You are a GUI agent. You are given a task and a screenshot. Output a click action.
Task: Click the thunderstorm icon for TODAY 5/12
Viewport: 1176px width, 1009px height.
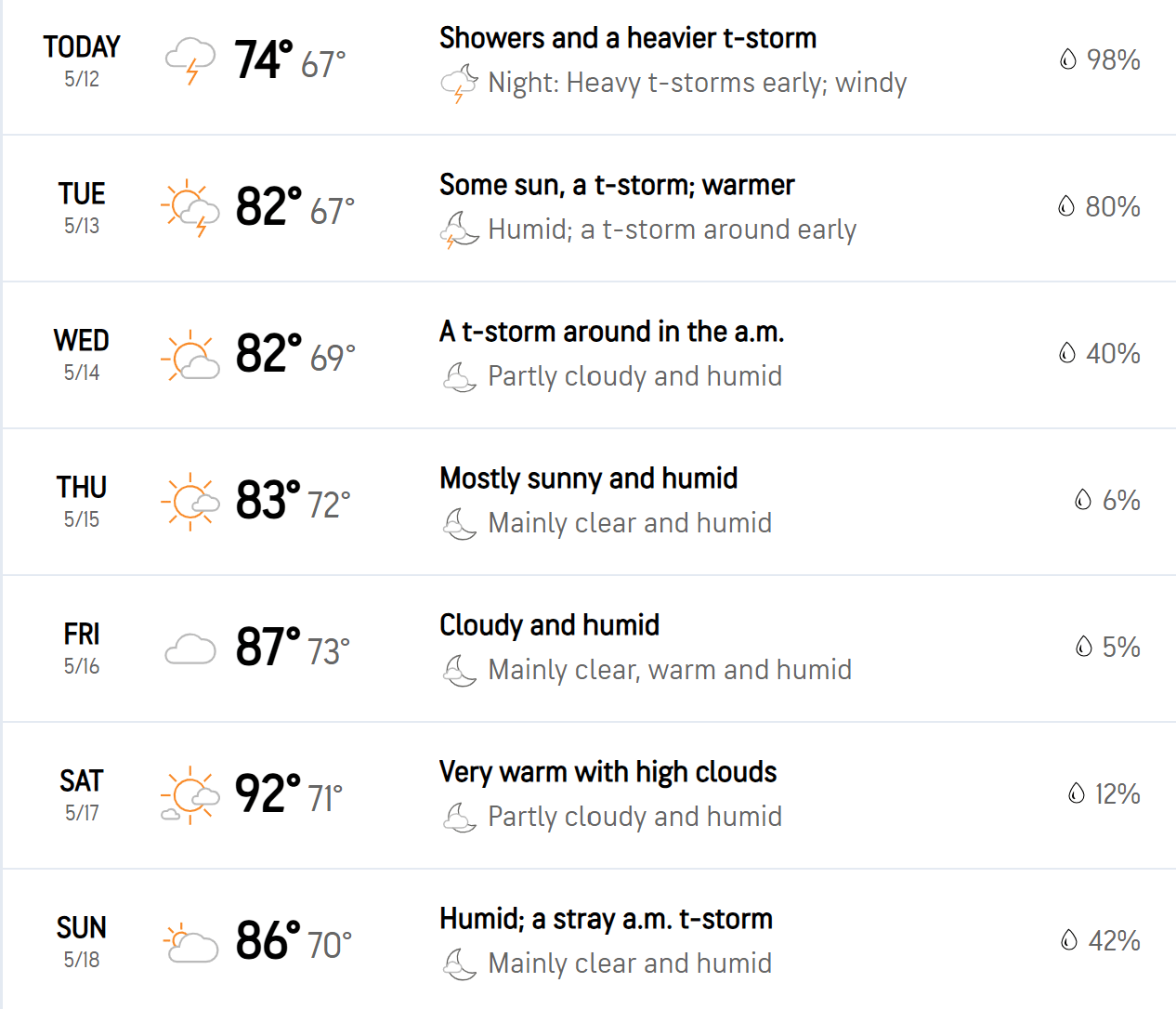[x=190, y=61]
